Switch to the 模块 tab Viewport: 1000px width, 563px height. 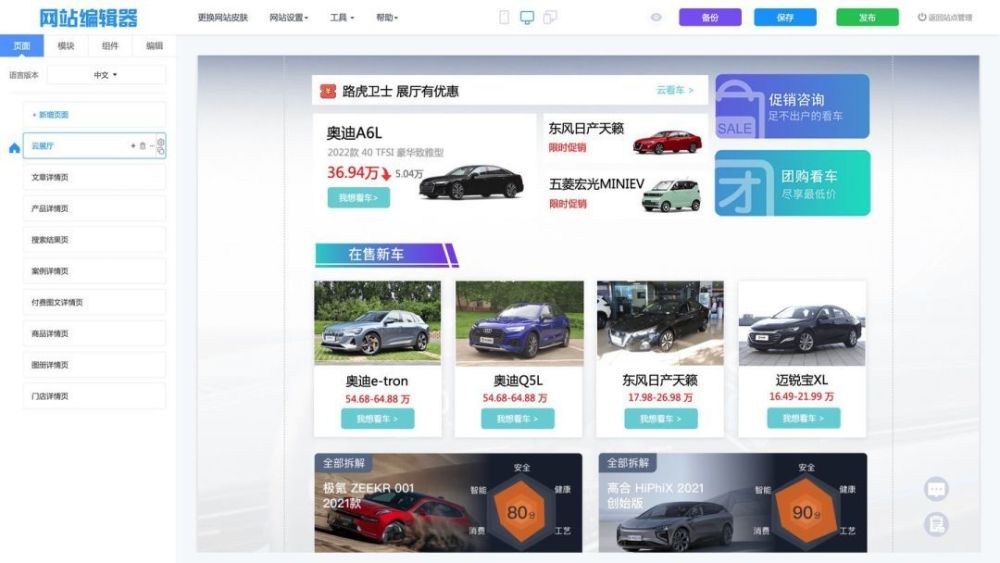point(66,45)
